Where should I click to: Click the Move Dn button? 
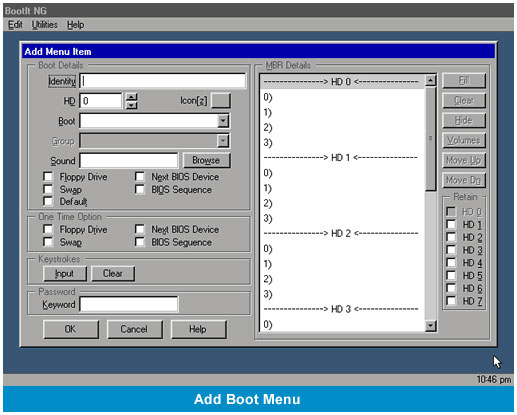click(464, 180)
